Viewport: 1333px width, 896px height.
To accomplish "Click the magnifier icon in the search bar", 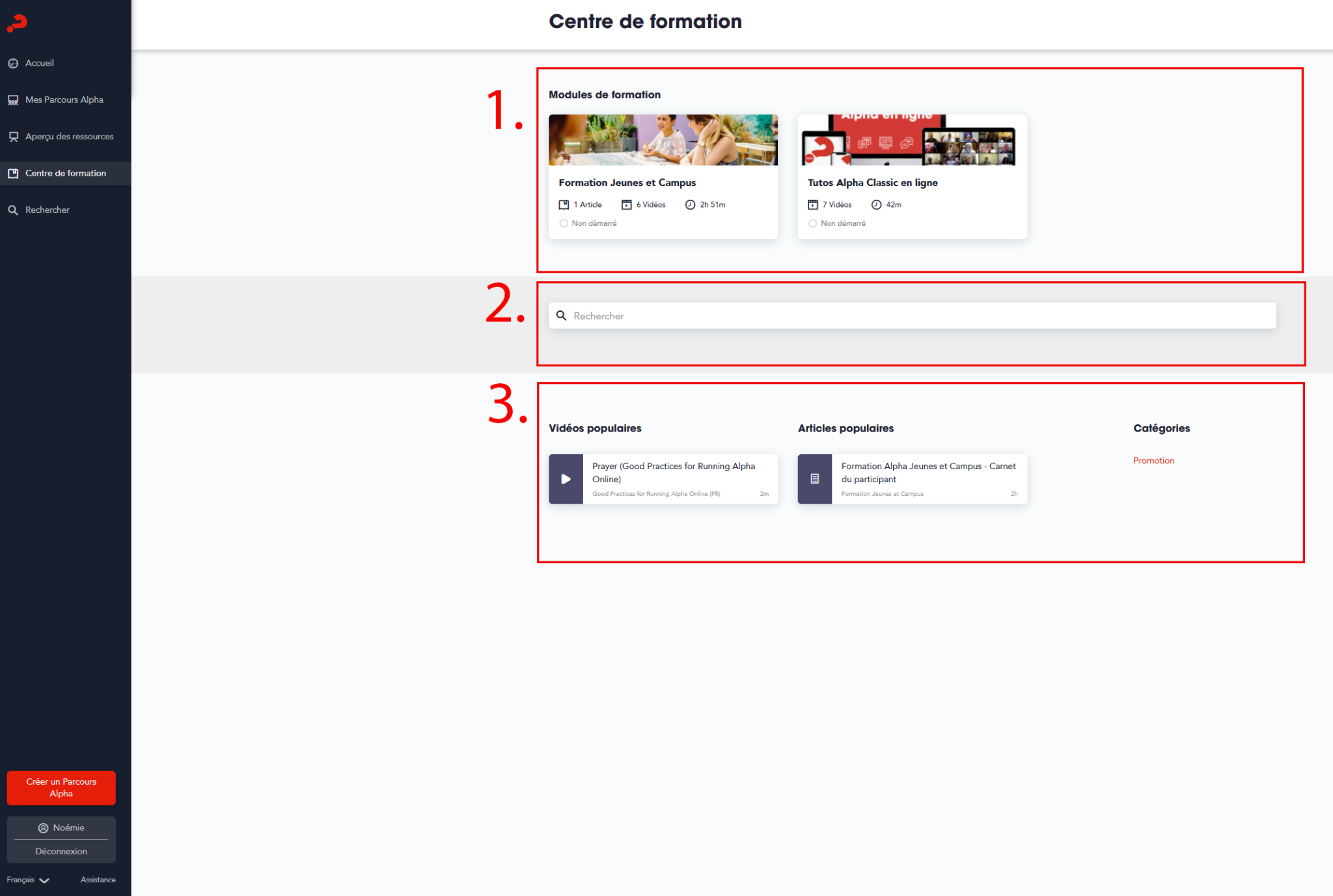I will point(561,316).
